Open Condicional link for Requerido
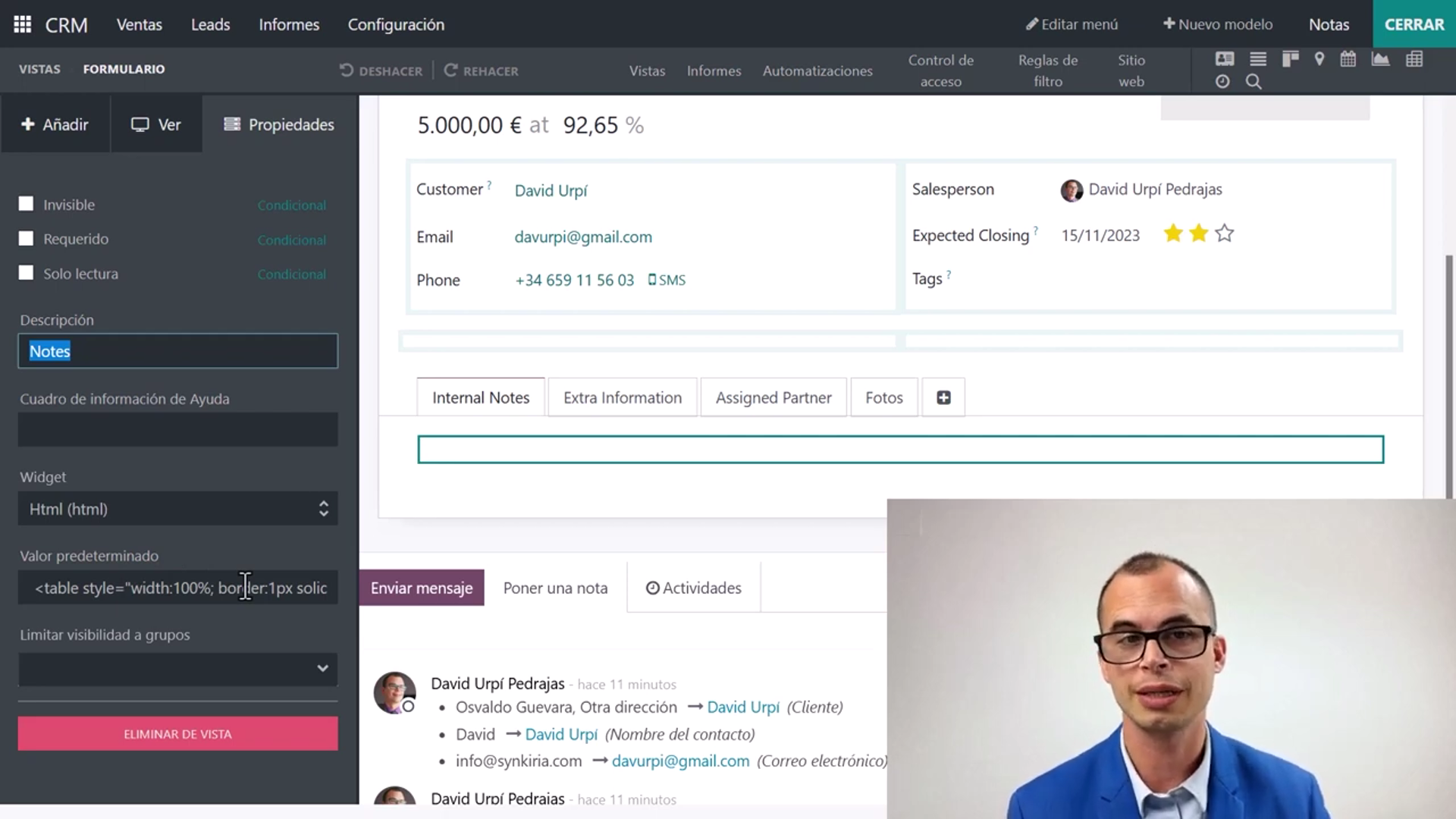Image resolution: width=1456 pixels, height=819 pixels. [292, 240]
